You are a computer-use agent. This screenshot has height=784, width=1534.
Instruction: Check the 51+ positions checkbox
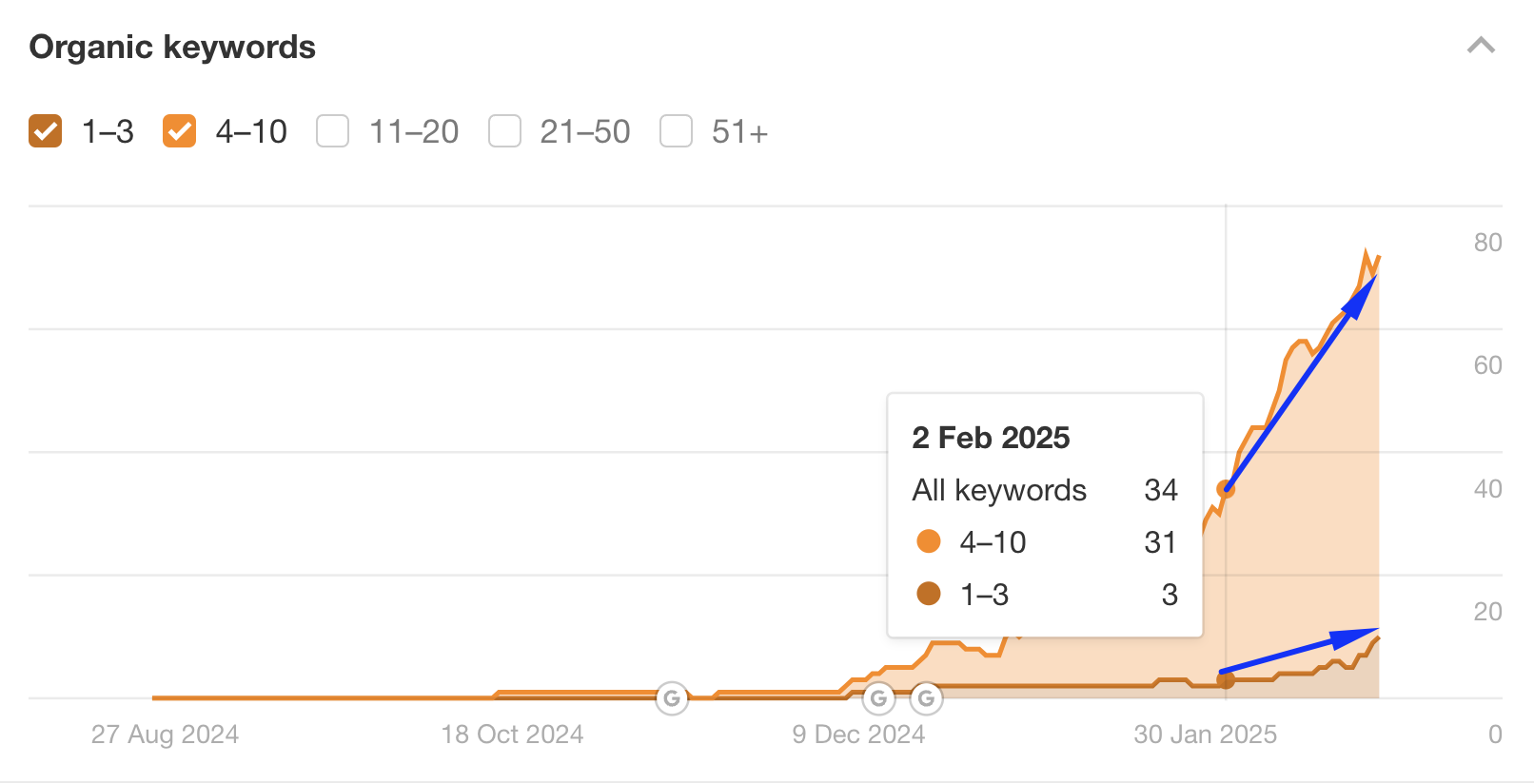pyautogui.click(x=676, y=131)
